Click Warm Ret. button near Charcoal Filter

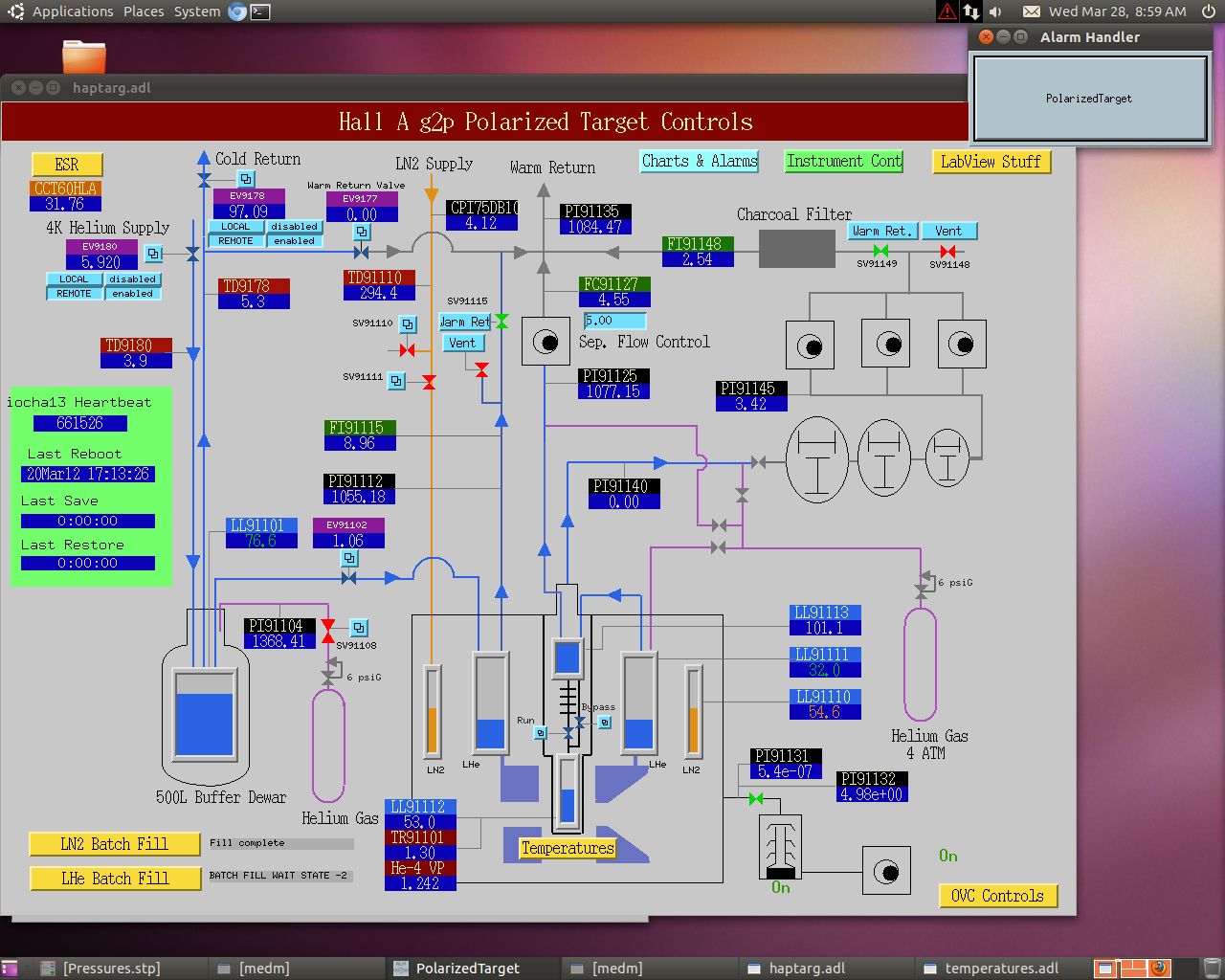click(x=882, y=231)
